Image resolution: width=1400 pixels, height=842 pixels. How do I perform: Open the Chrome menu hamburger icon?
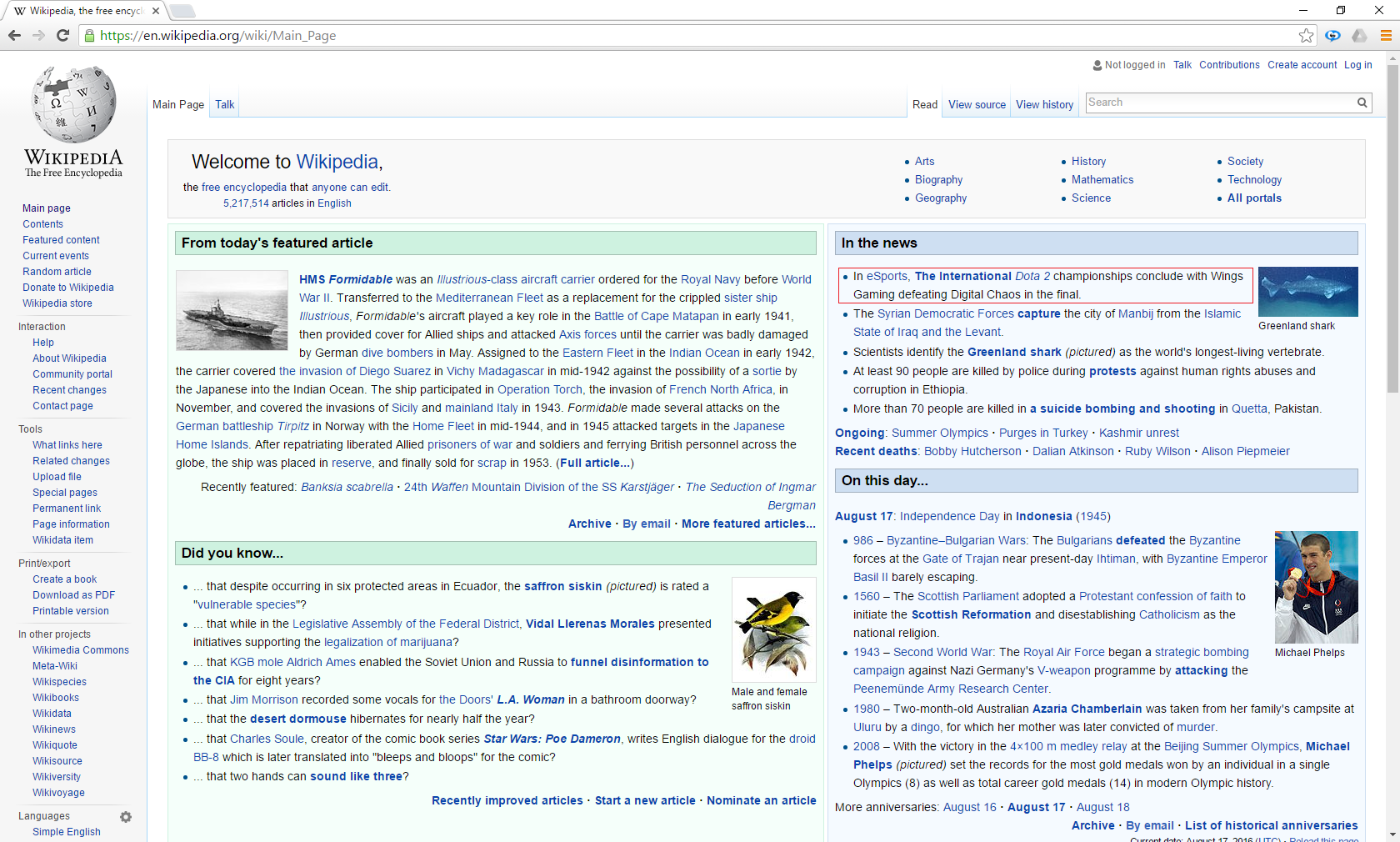(1386, 35)
